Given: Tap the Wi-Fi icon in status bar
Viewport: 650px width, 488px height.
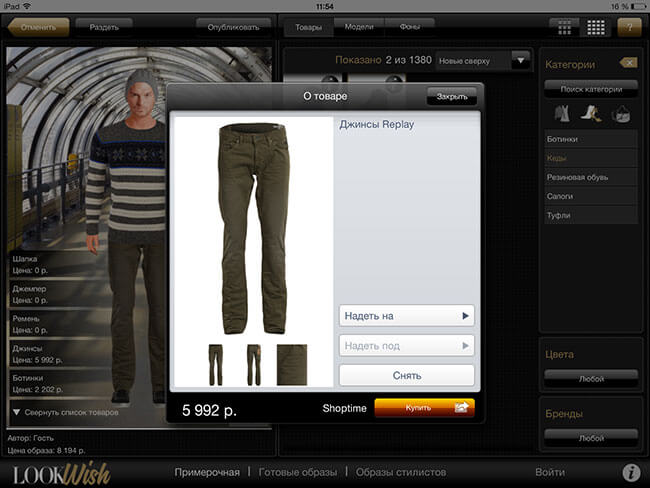Looking at the screenshot, I should 27,6.
